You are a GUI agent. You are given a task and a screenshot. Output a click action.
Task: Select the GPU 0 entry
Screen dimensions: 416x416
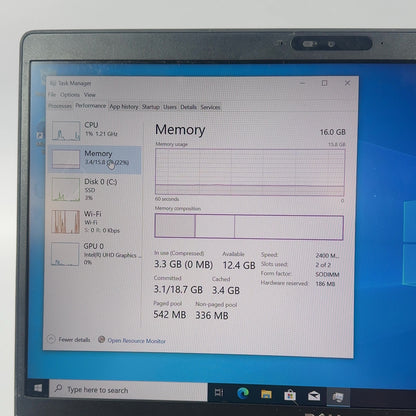pyautogui.click(x=95, y=254)
